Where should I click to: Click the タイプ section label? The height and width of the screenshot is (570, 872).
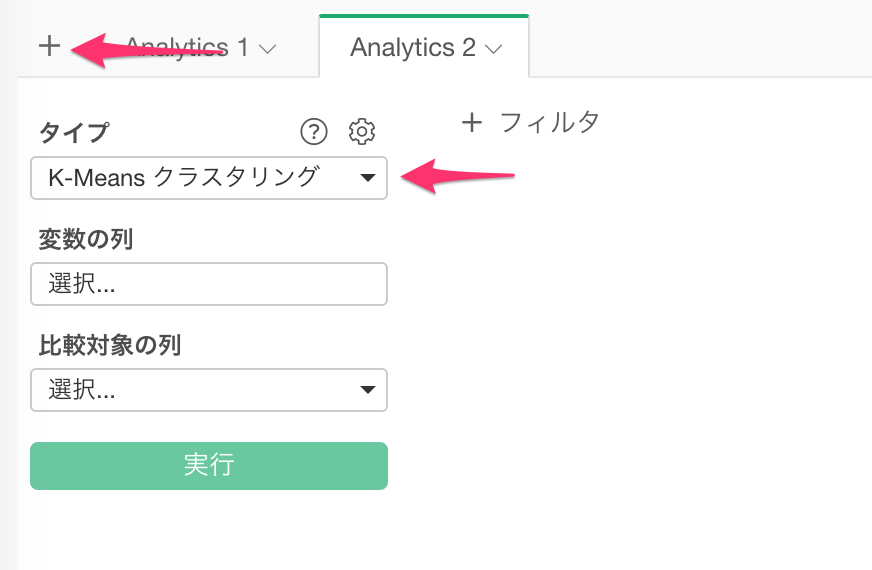click(x=74, y=133)
